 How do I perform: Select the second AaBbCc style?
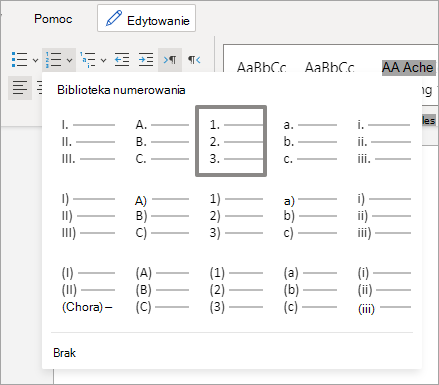(x=329, y=67)
